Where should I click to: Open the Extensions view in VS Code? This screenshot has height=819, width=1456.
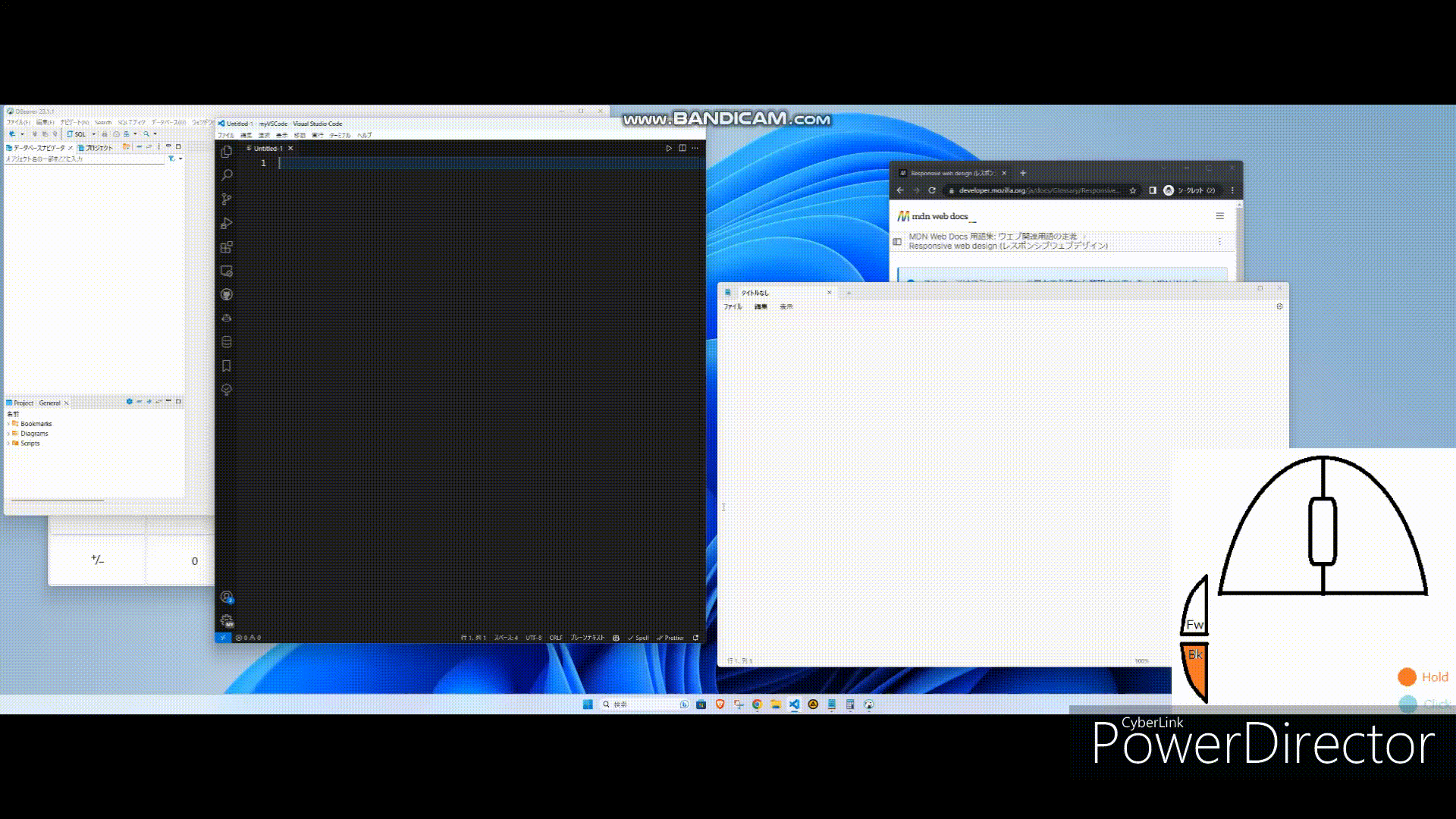tap(226, 247)
